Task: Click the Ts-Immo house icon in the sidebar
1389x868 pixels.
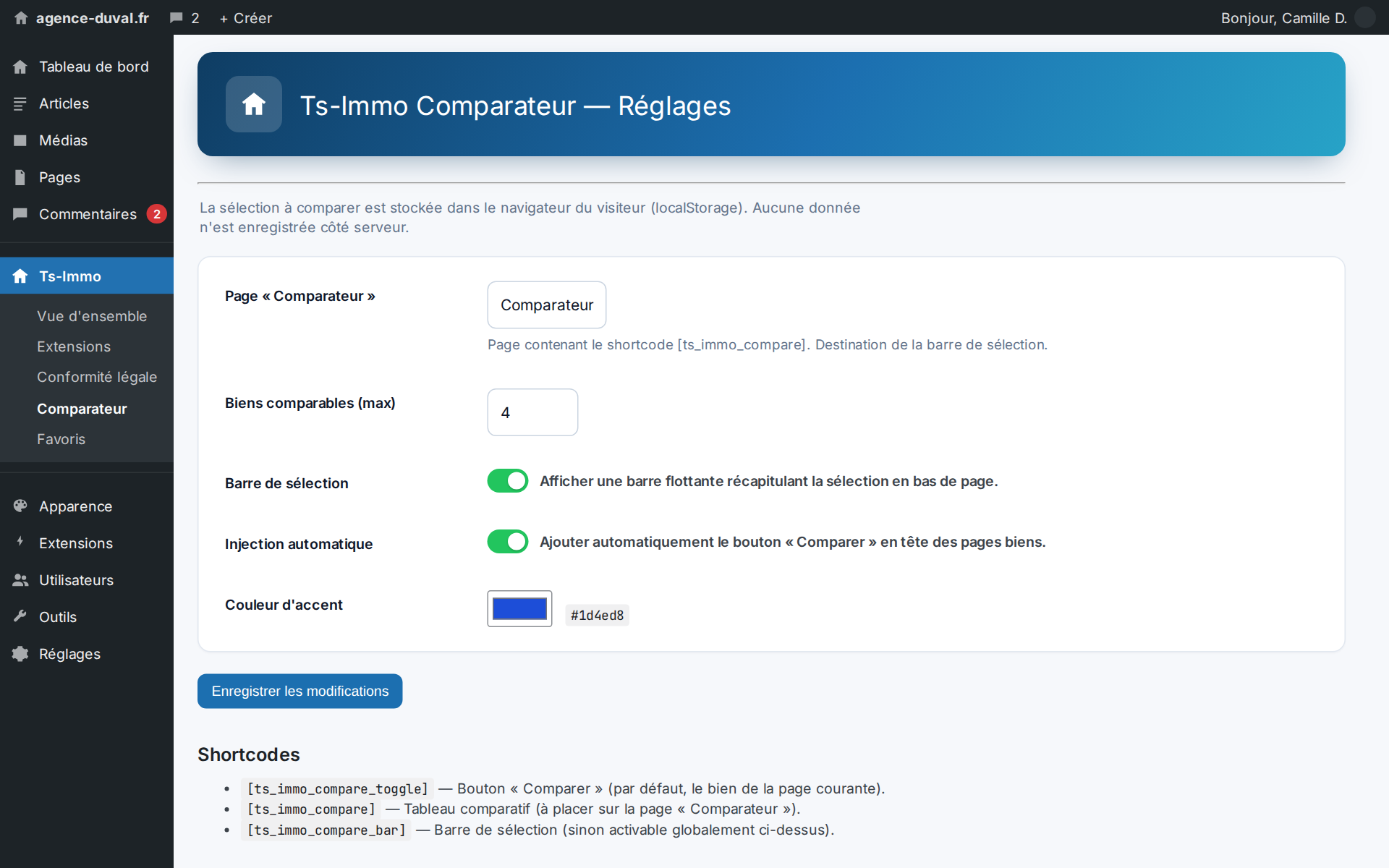Action: click(20, 276)
